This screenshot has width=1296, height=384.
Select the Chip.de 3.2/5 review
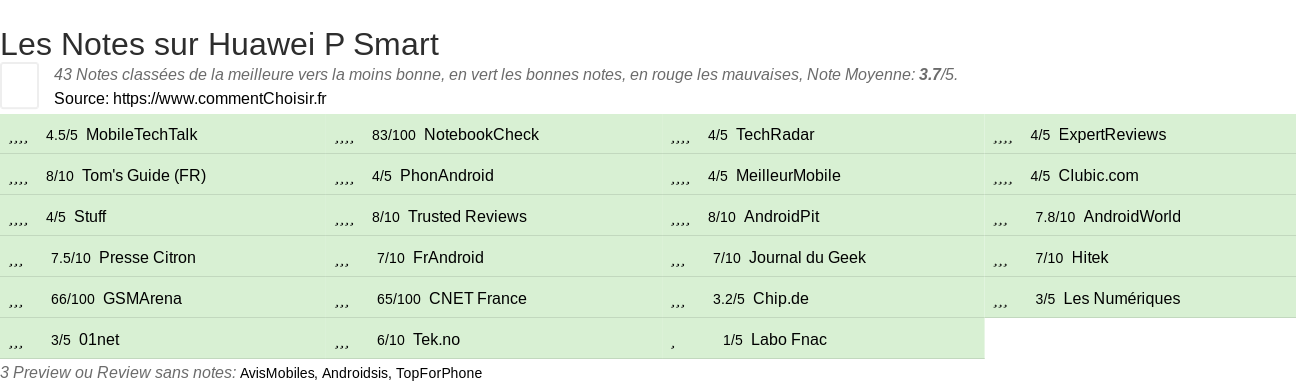(x=781, y=299)
